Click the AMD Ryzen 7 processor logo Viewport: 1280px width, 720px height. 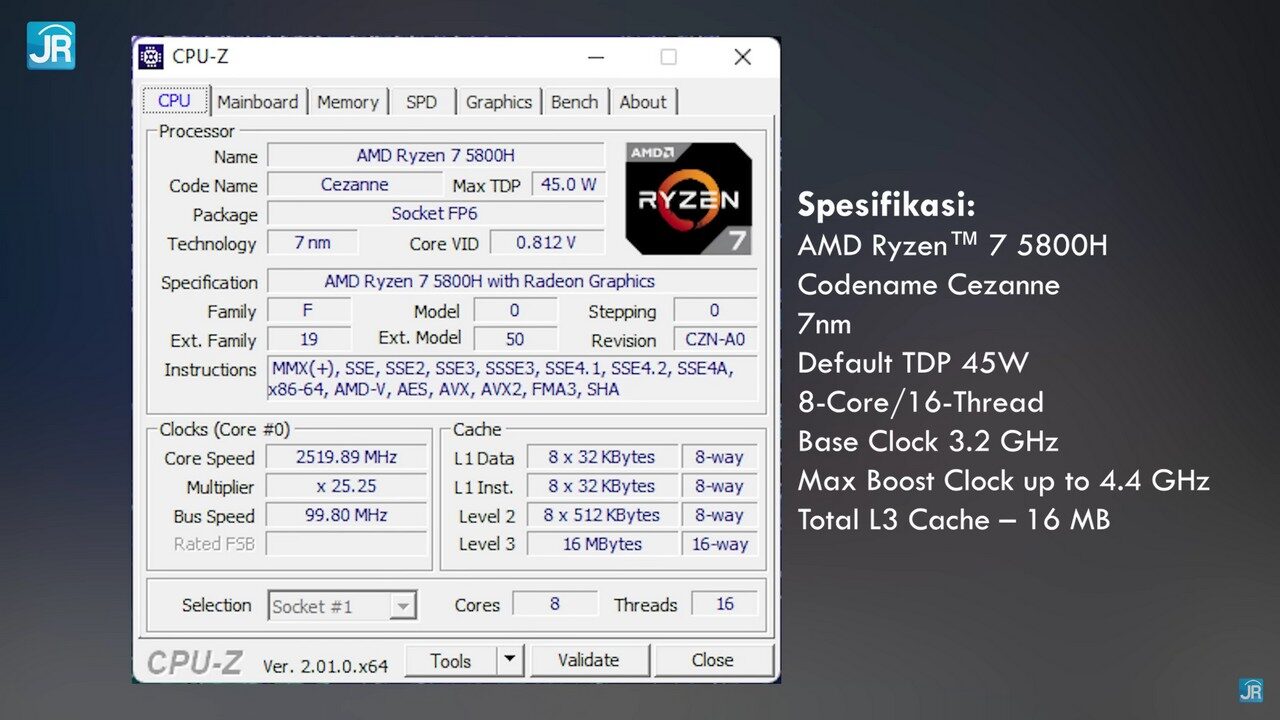coord(689,198)
